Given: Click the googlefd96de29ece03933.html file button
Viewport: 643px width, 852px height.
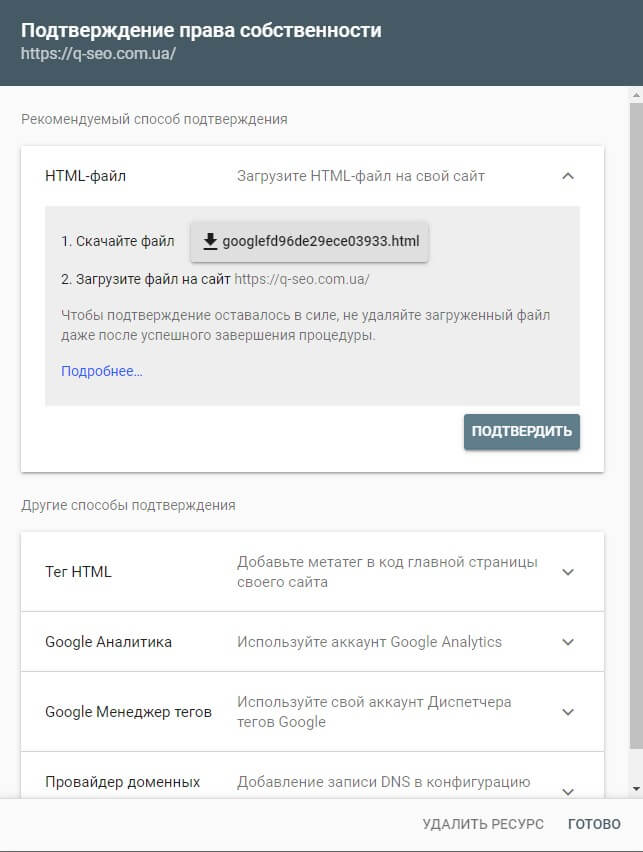Looking at the screenshot, I should (310, 240).
